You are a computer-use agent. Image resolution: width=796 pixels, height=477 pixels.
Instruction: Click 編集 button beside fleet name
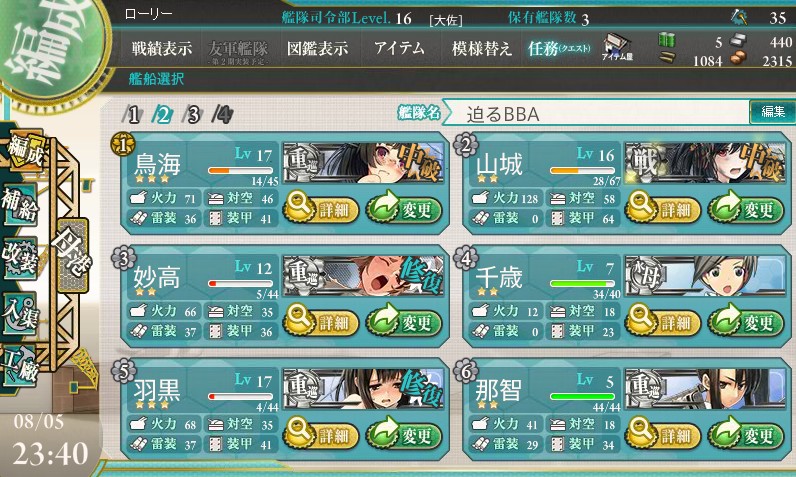pyautogui.click(x=773, y=112)
